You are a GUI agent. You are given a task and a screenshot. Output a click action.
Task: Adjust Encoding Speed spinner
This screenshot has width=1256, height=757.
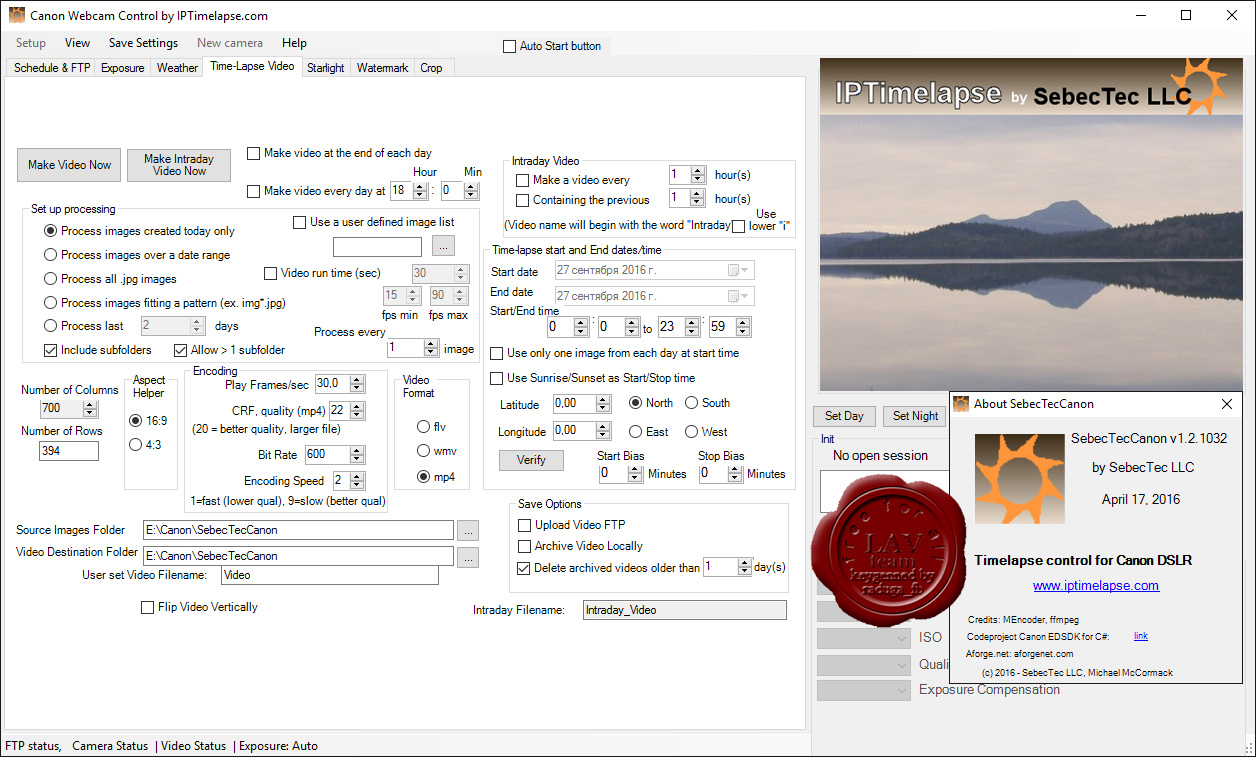click(x=357, y=481)
